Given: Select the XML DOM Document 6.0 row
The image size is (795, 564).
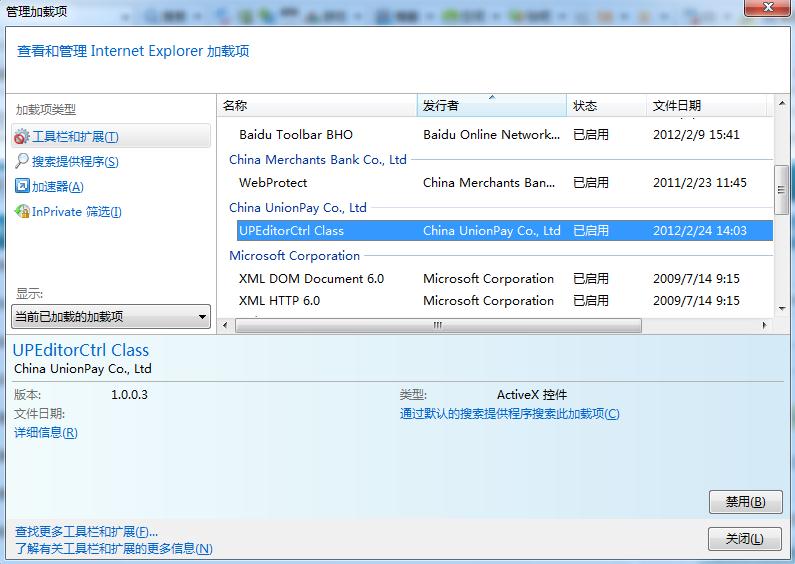Looking at the screenshot, I should (x=504, y=278).
